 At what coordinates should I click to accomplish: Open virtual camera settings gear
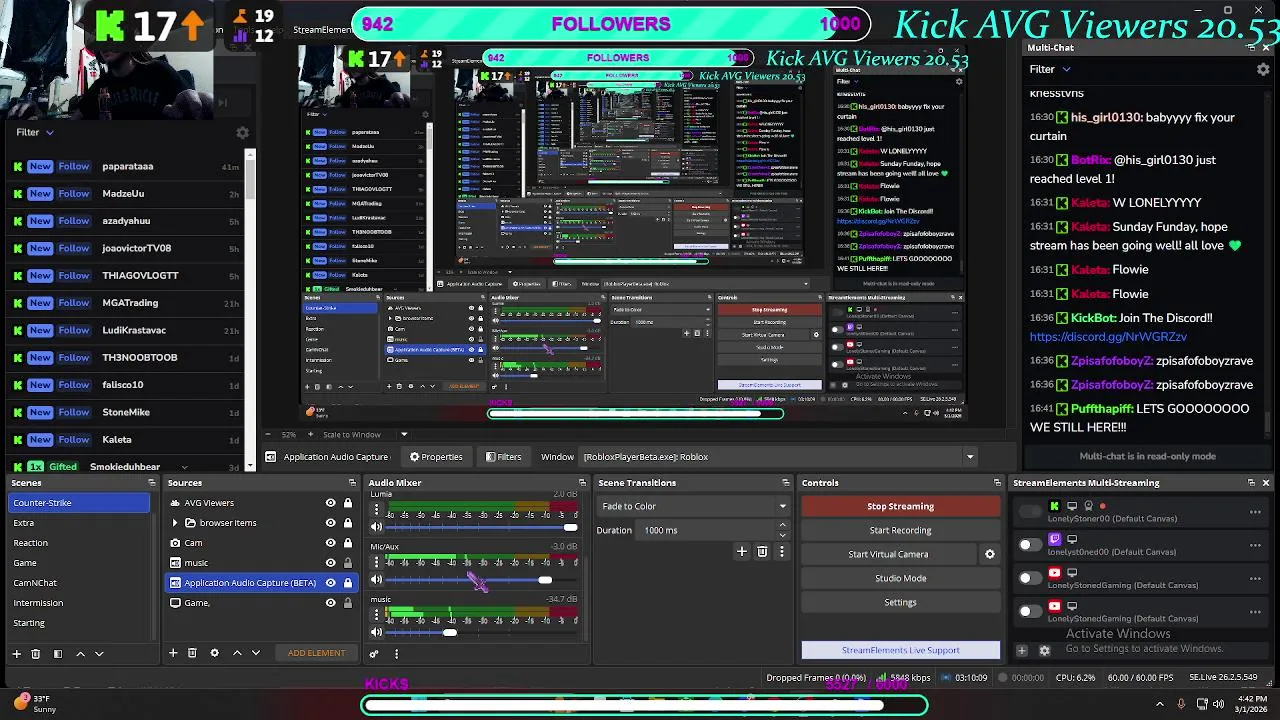990,554
